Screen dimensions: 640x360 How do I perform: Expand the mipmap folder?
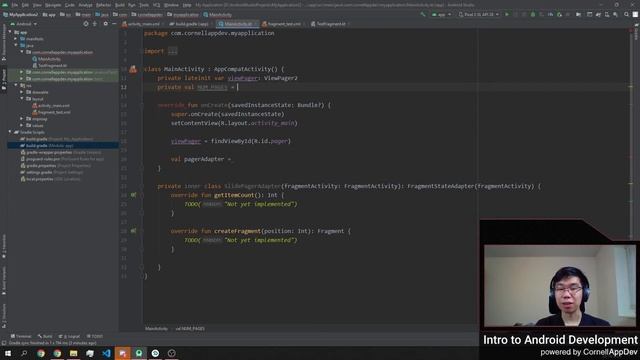(22, 119)
